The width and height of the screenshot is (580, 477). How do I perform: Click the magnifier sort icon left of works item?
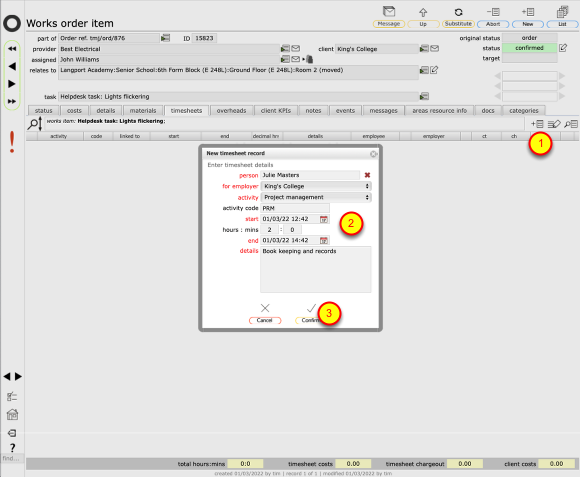click(35, 124)
